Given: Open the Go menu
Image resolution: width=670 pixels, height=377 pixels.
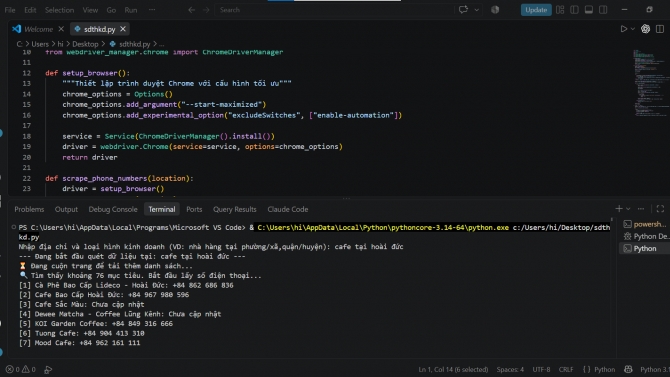Looking at the screenshot, I should click(111, 10).
